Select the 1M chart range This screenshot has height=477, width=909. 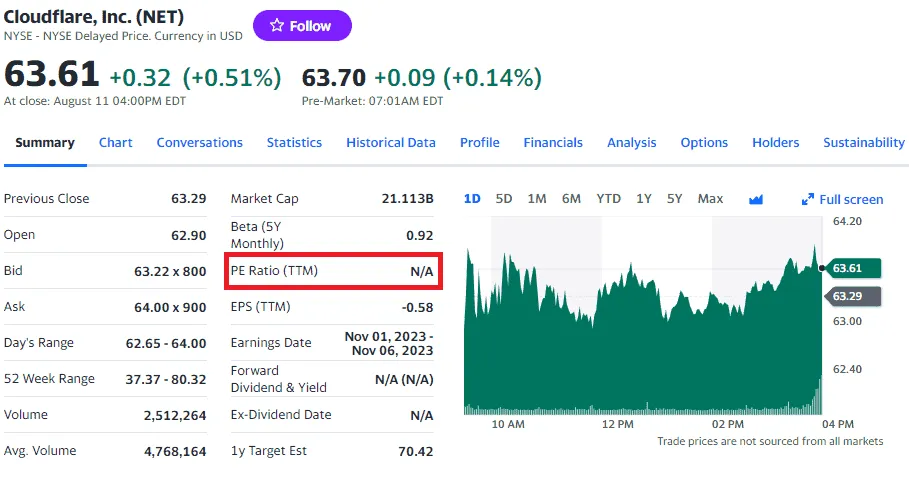(x=537, y=199)
